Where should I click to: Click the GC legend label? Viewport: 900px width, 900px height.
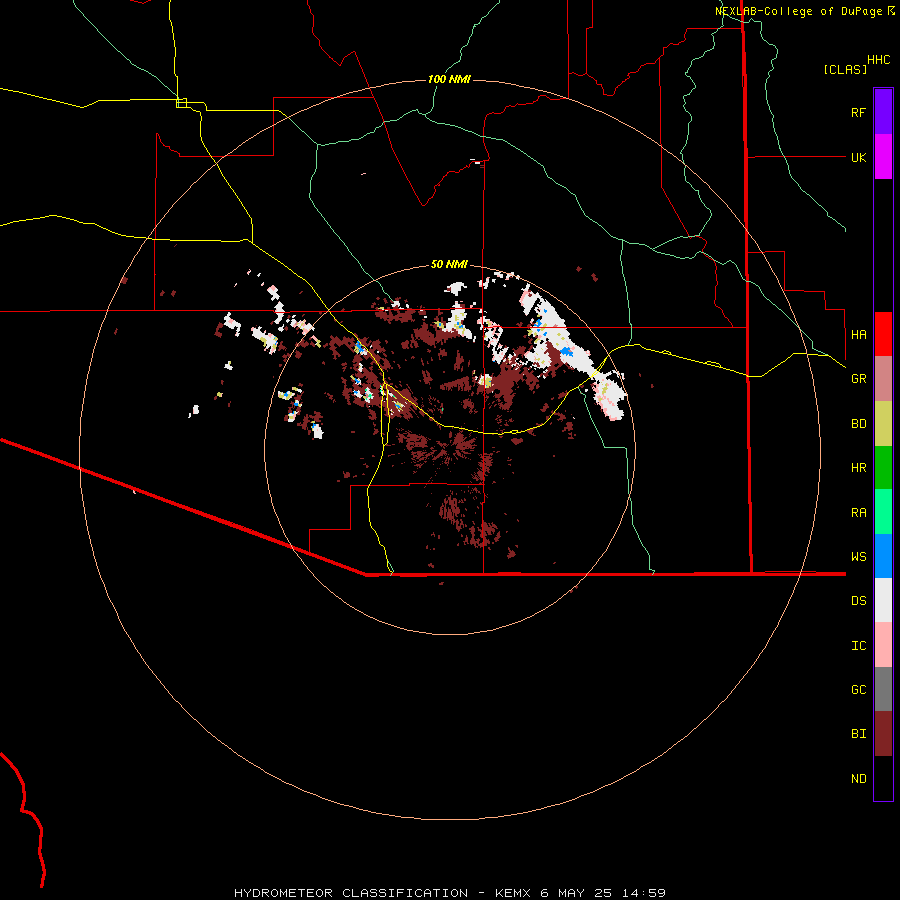858,690
